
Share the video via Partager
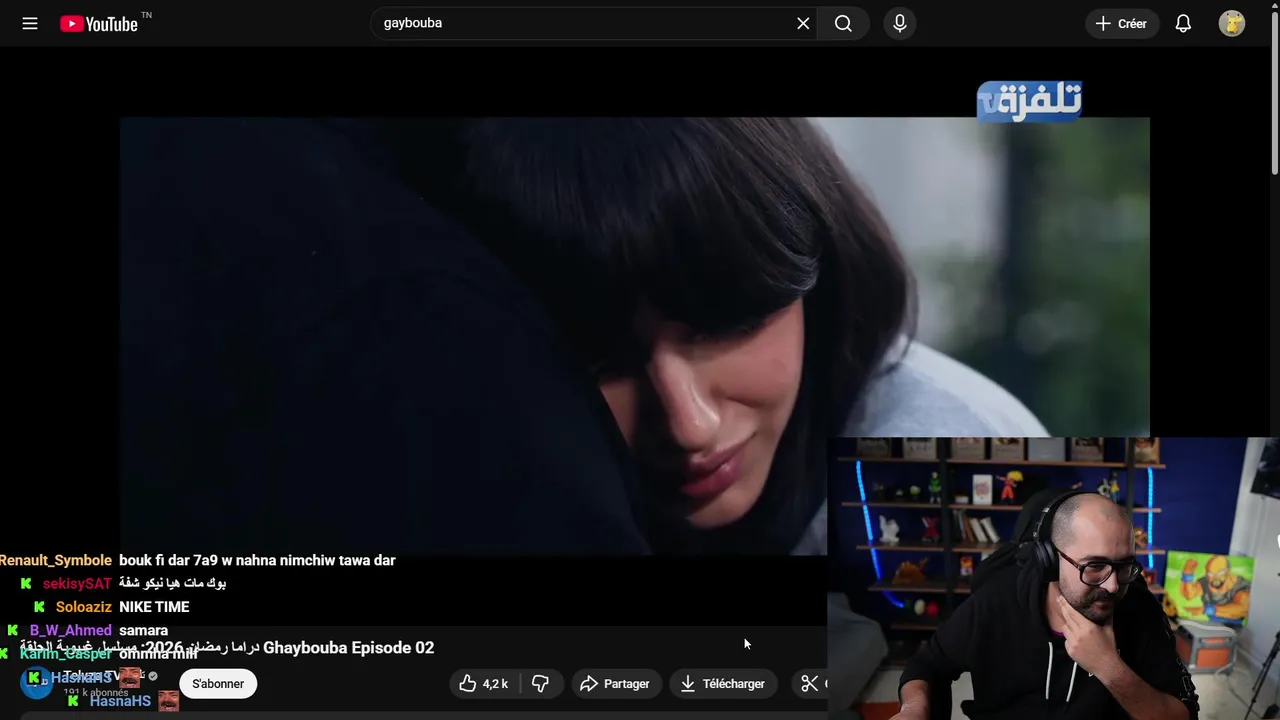point(616,684)
